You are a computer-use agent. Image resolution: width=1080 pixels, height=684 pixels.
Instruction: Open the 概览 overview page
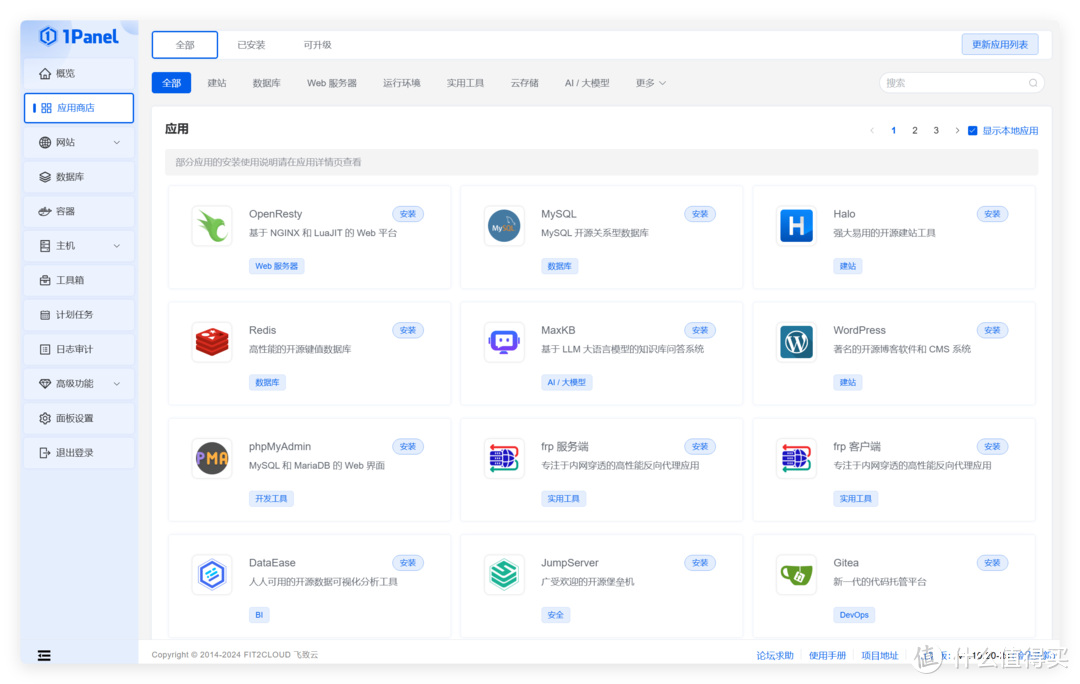coord(79,73)
